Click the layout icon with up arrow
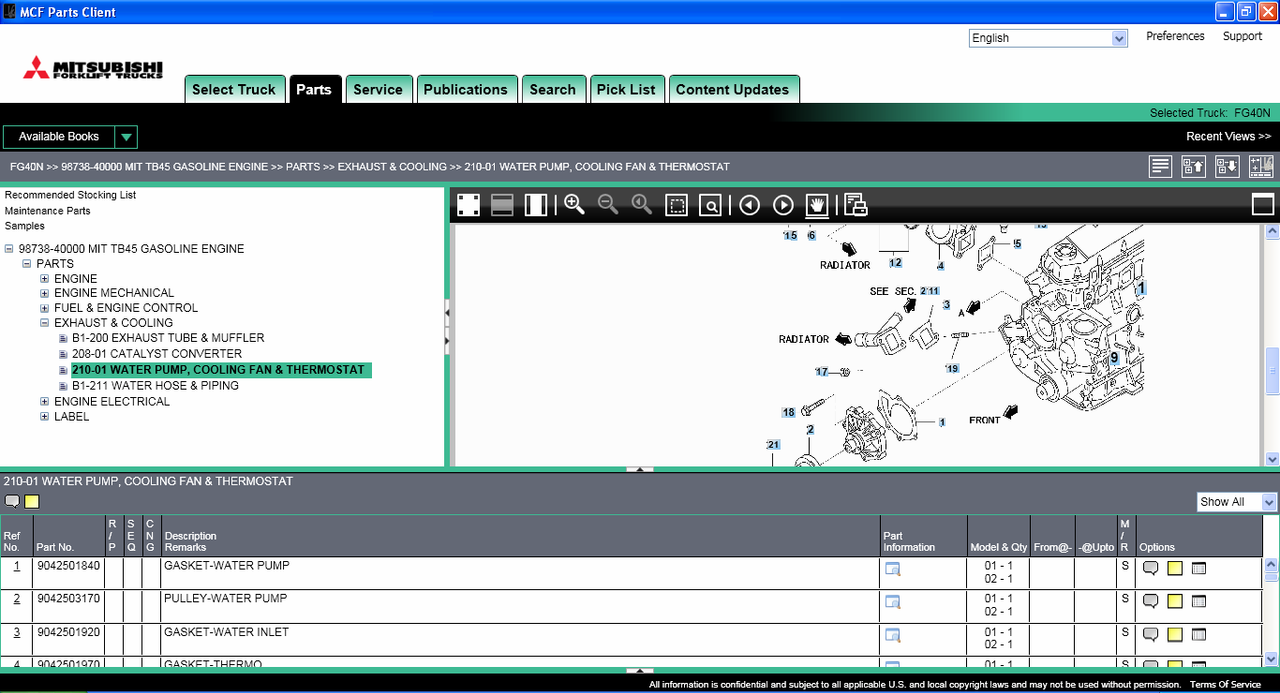 click(1193, 167)
